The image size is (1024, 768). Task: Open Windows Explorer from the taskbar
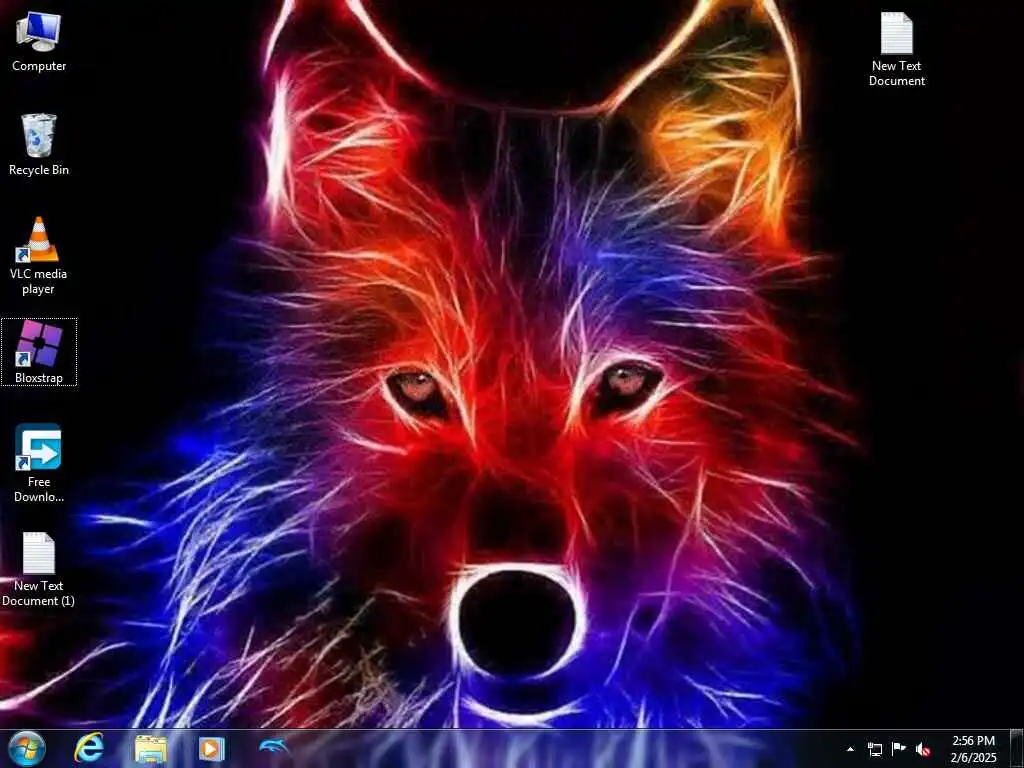(151, 749)
